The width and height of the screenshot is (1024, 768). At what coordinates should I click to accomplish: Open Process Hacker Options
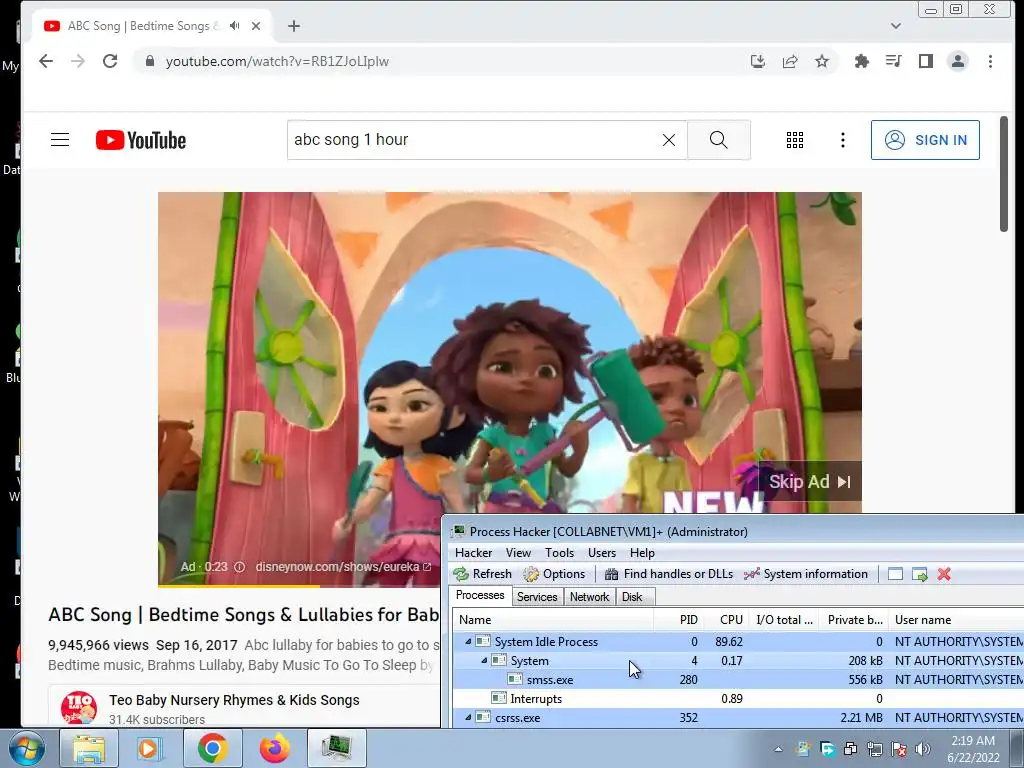tap(554, 574)
